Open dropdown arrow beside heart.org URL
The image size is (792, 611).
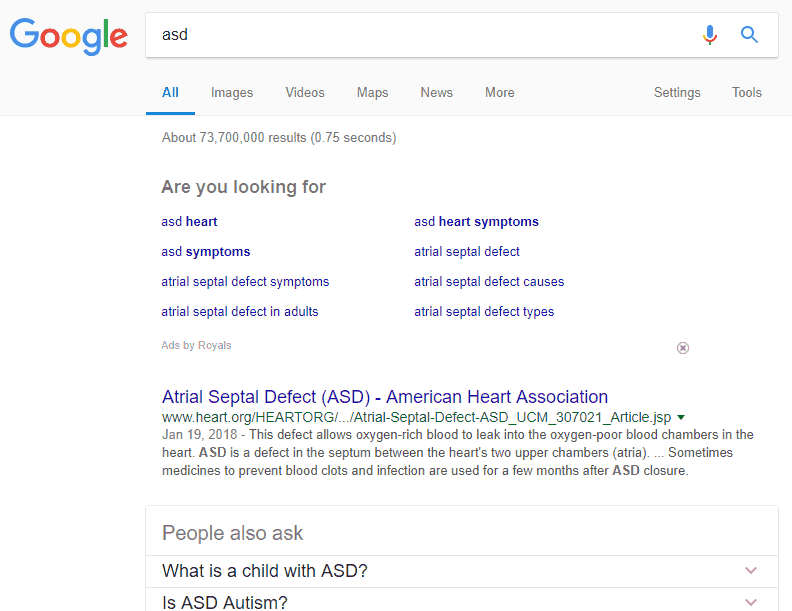(x=681, y=418)
